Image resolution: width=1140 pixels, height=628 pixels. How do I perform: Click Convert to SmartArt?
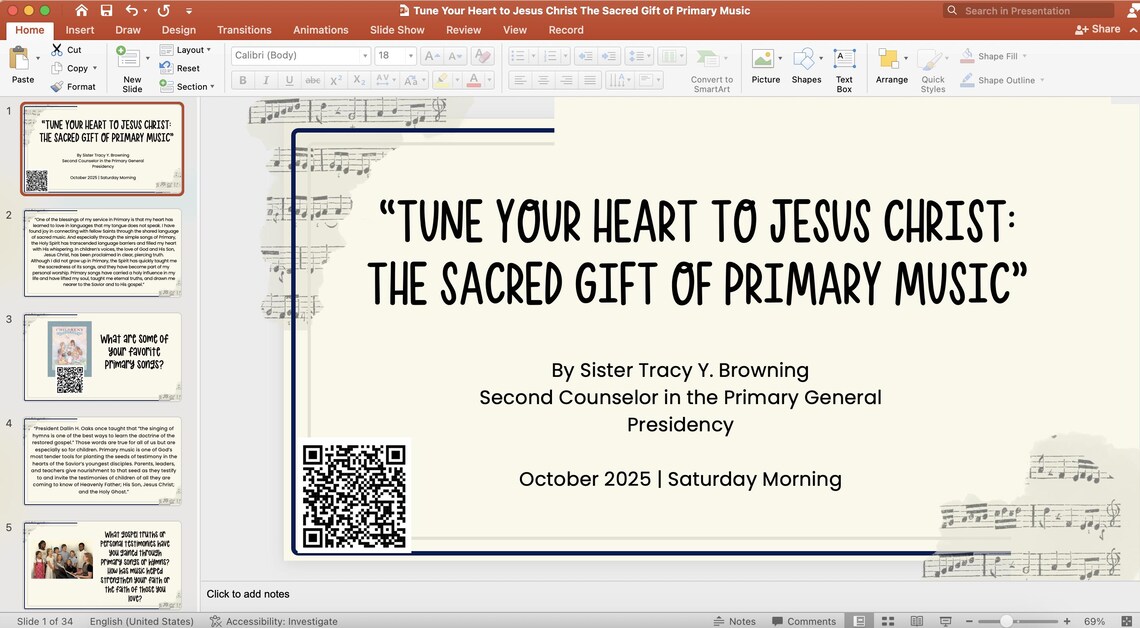712,70
